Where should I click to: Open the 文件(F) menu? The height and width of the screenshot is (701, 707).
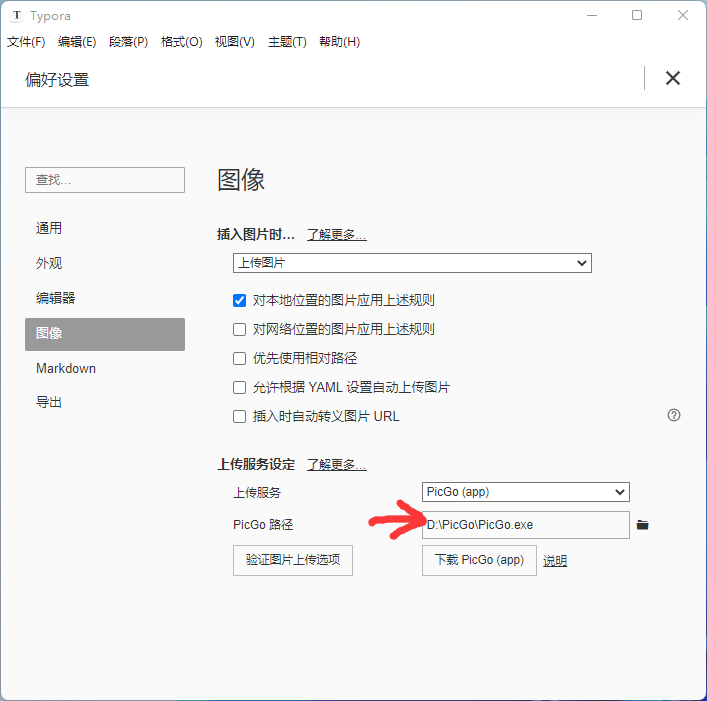tap(26, 42)
